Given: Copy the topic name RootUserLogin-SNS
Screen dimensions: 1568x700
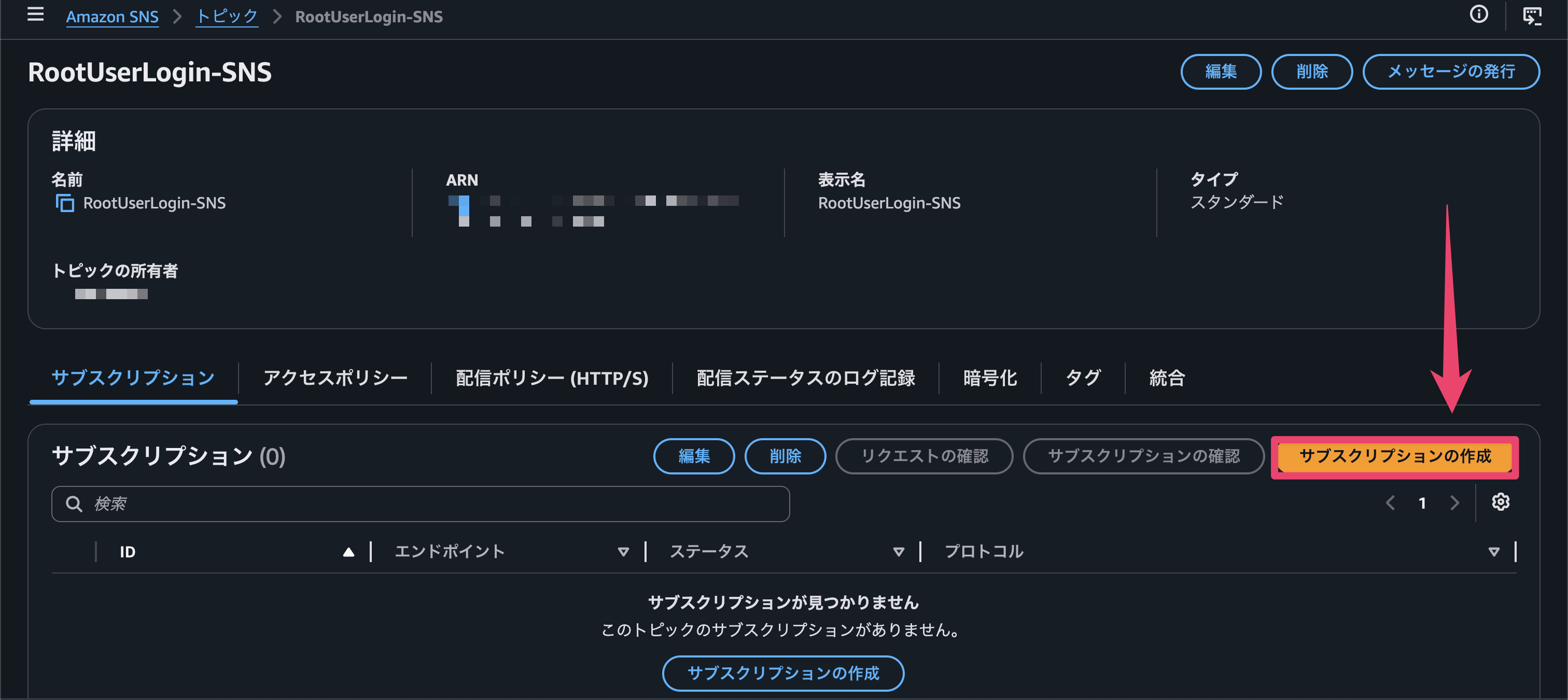Looking at the screenshot, I should [x=64, y=203].
